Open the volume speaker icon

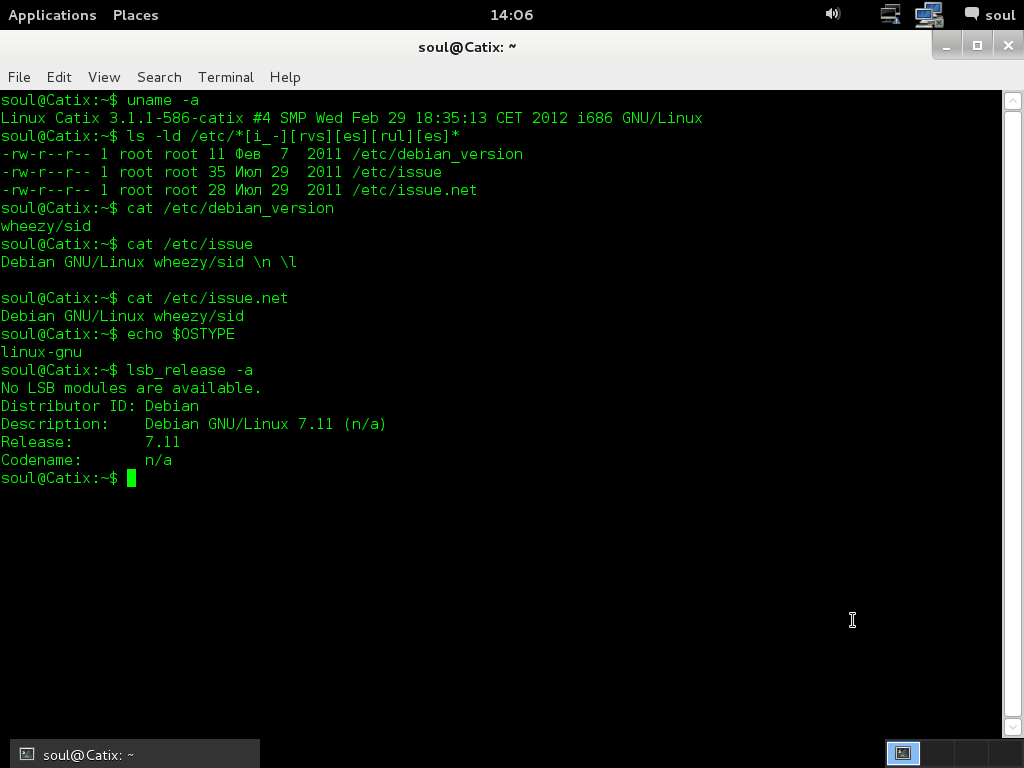(x=833, y=14)
